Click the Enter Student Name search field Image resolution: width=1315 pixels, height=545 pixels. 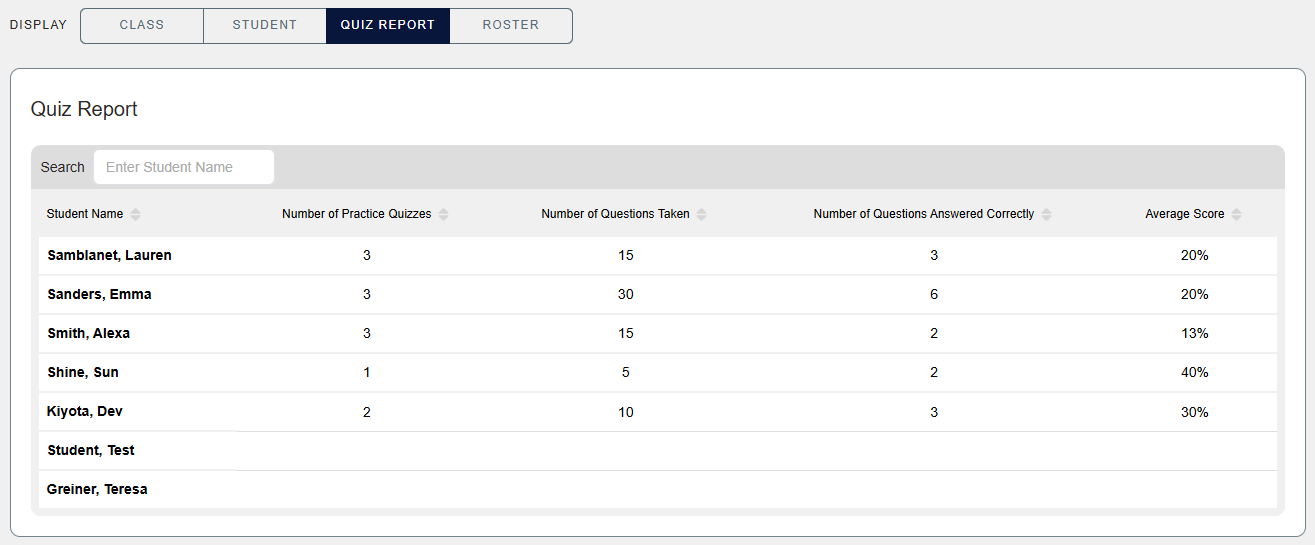[x=184, y=167]
